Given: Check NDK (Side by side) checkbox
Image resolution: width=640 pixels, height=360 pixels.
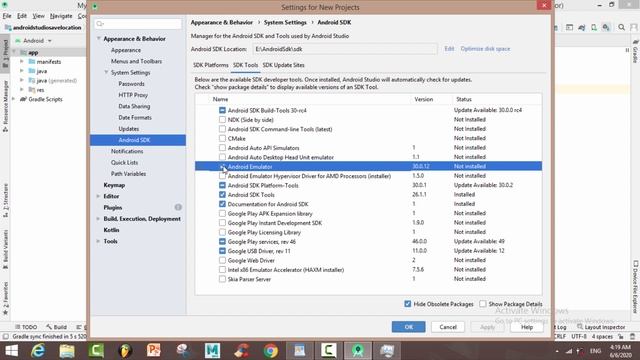Looking at the screenshot, I should tap(222, 120).
